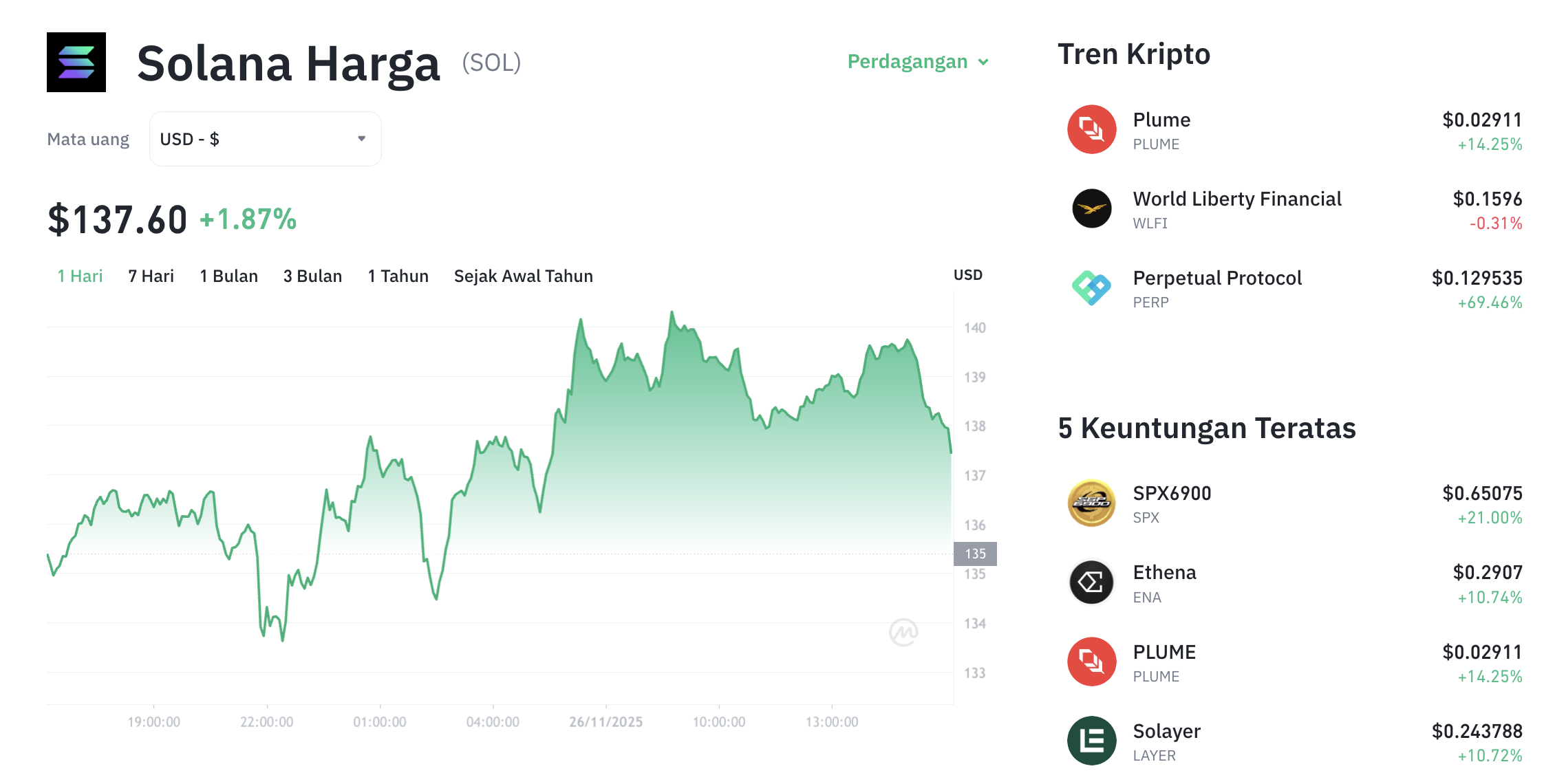1544x784 pixels.
Task: Click the PLUME icon under 5 Keuntungan Teratas
Action: [1091, 661]
